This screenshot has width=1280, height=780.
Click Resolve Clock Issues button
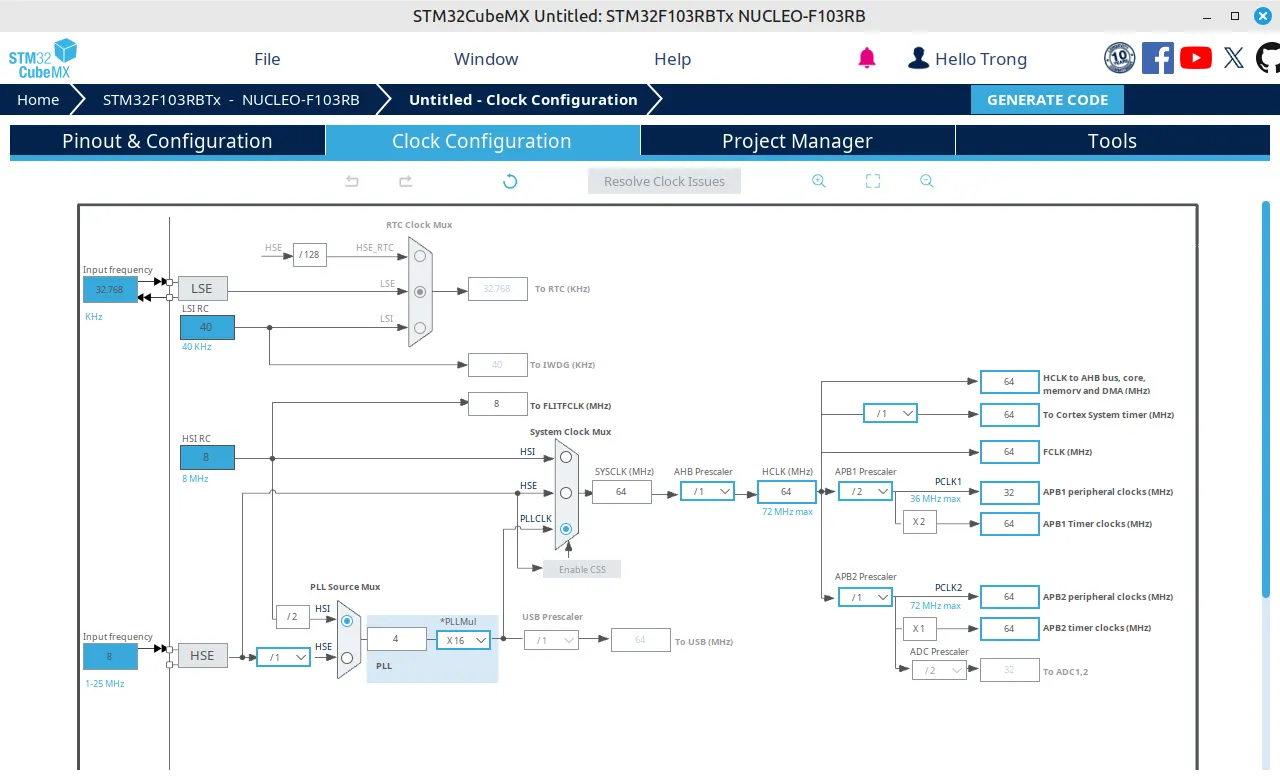pyautogui.click(x=664, y=181)
